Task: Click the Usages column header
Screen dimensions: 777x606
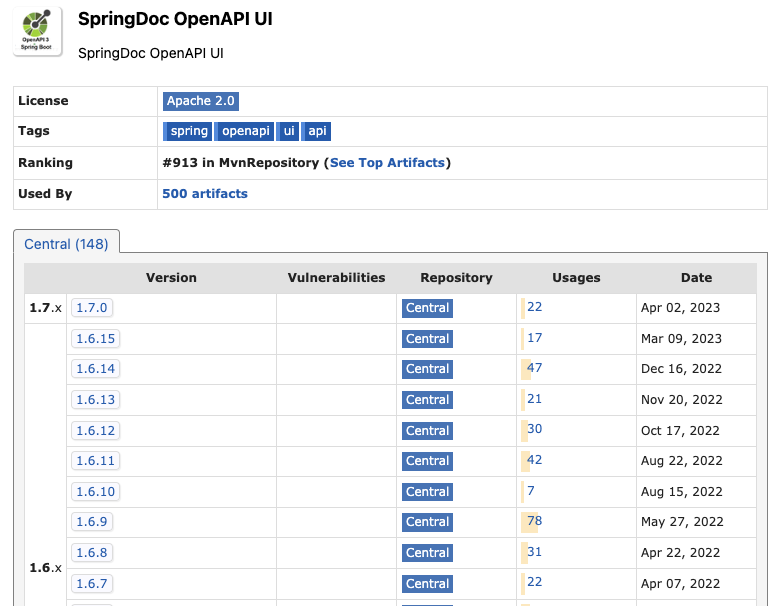Action: (576, 278)
